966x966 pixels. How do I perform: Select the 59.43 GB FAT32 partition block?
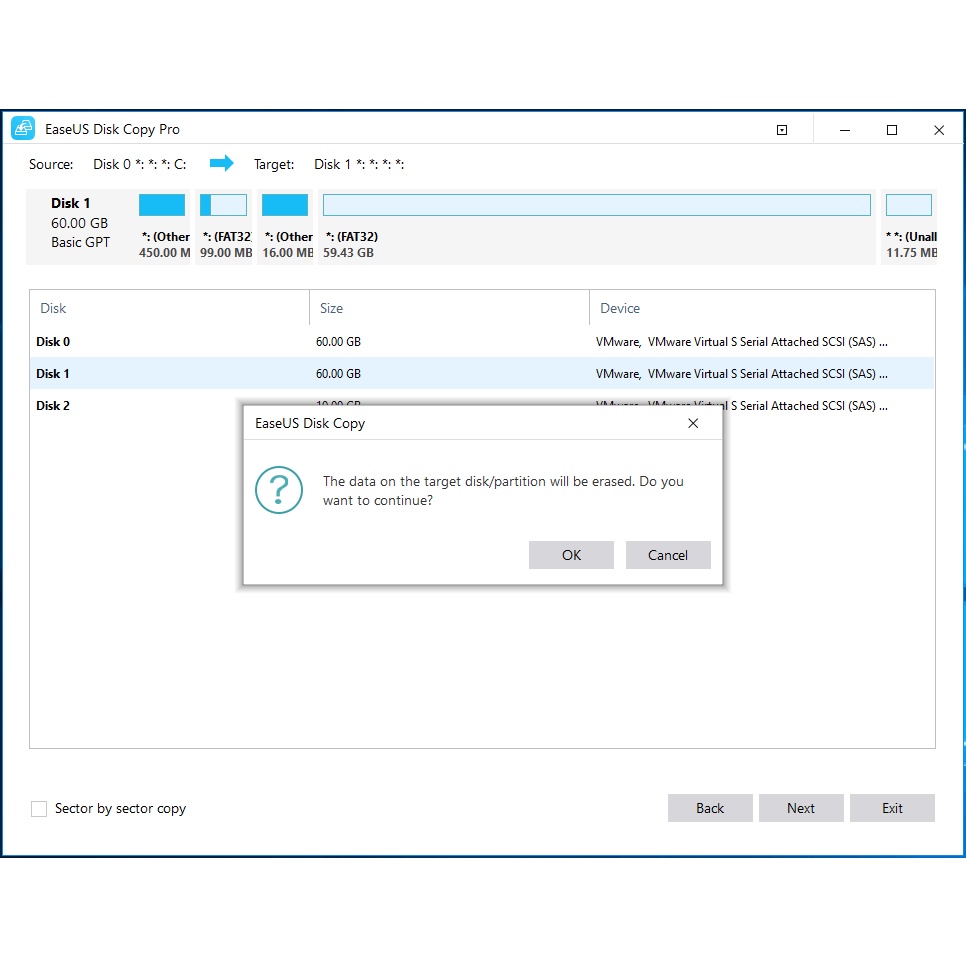pyautogui.click(x=597, y=204)
